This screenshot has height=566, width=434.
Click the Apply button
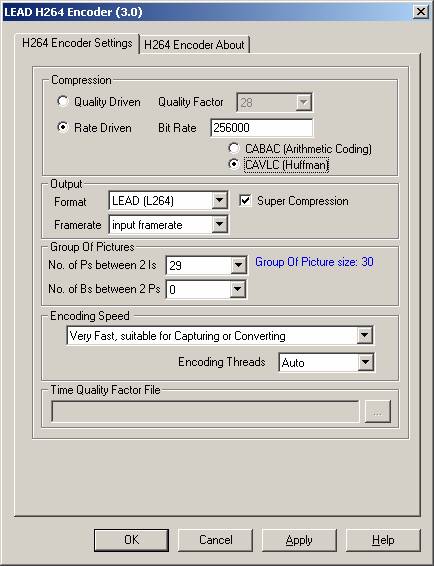[x=299, y=540]
